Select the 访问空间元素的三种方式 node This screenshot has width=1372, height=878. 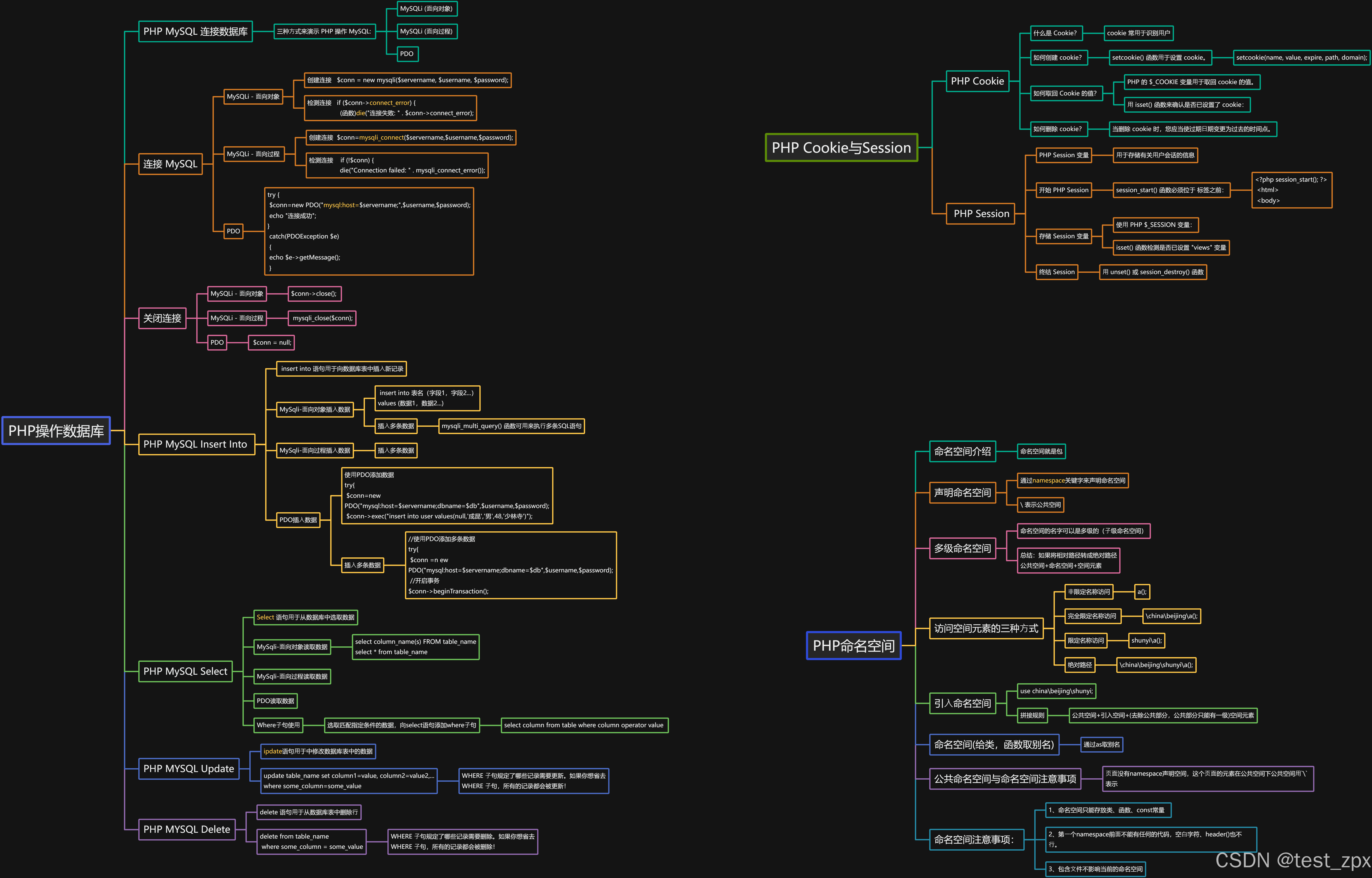pyautogui.click(x=986, y=628)
